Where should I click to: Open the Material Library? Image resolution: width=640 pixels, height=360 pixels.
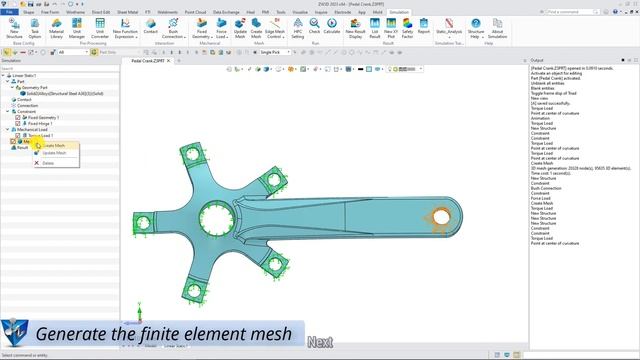56,28
